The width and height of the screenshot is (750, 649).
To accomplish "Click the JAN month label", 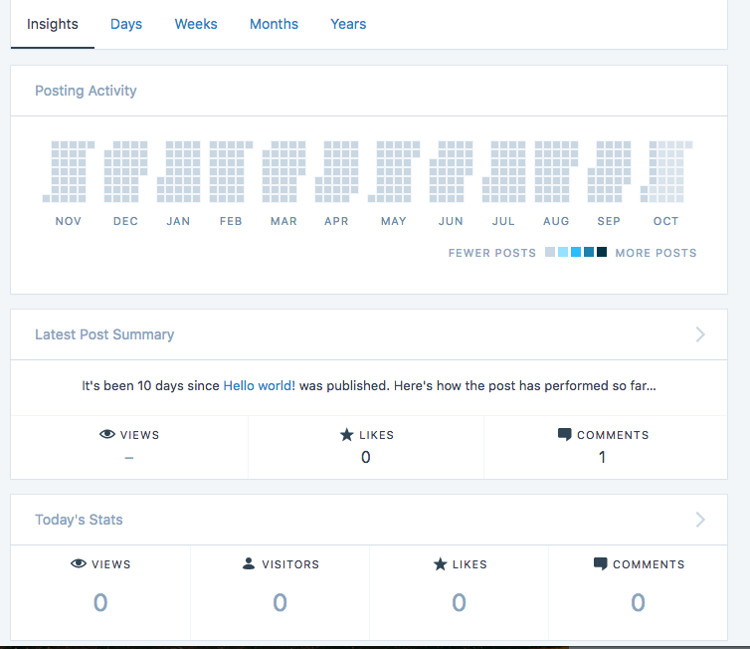I will tap(178, 221).
